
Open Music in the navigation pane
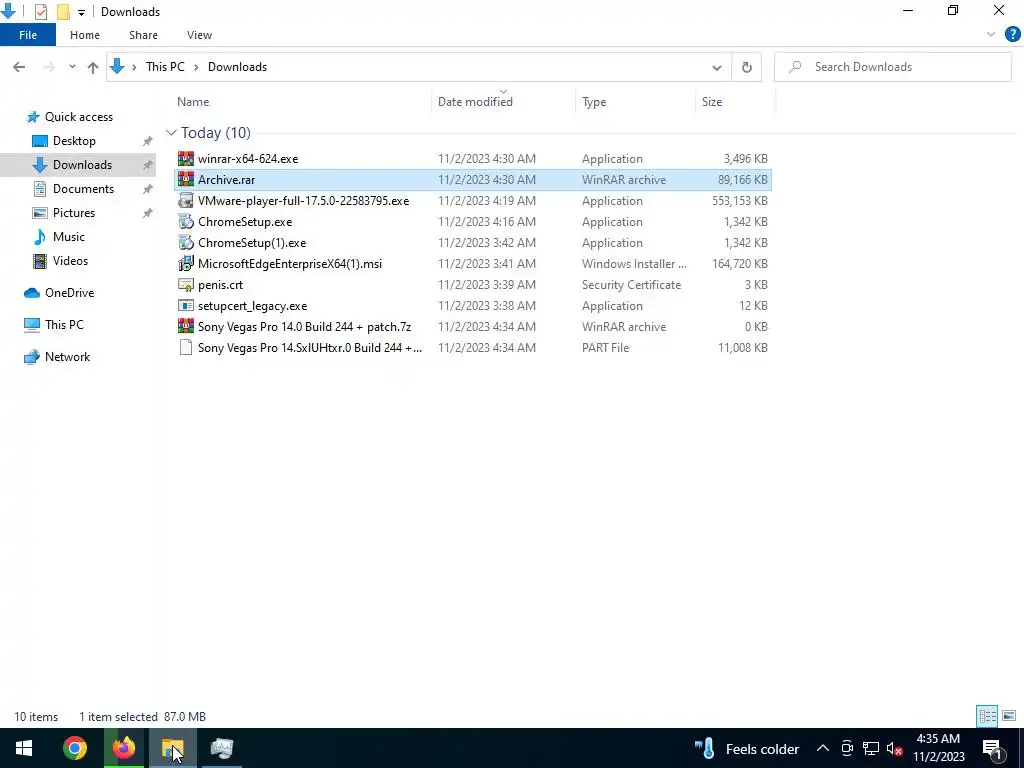point(69,237)
